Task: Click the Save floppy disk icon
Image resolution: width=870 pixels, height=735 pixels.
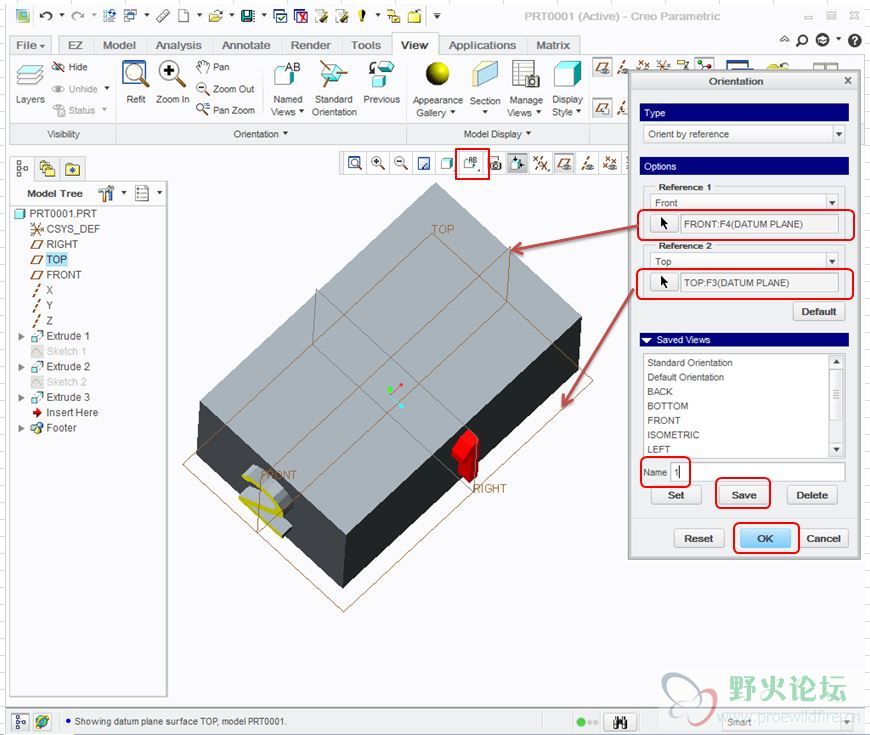Action: (247, 16)
